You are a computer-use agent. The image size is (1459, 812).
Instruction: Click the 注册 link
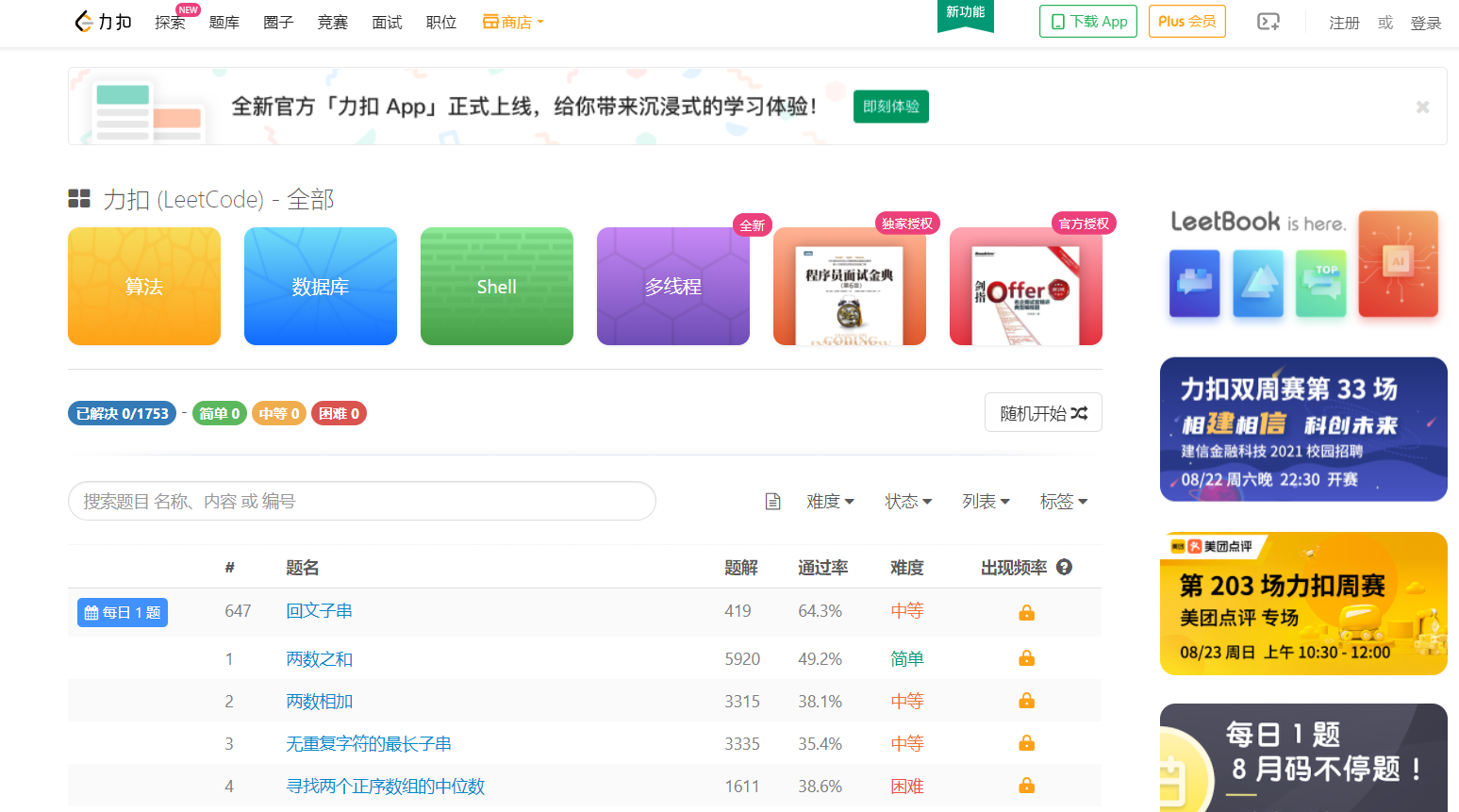coord(1344,23)
